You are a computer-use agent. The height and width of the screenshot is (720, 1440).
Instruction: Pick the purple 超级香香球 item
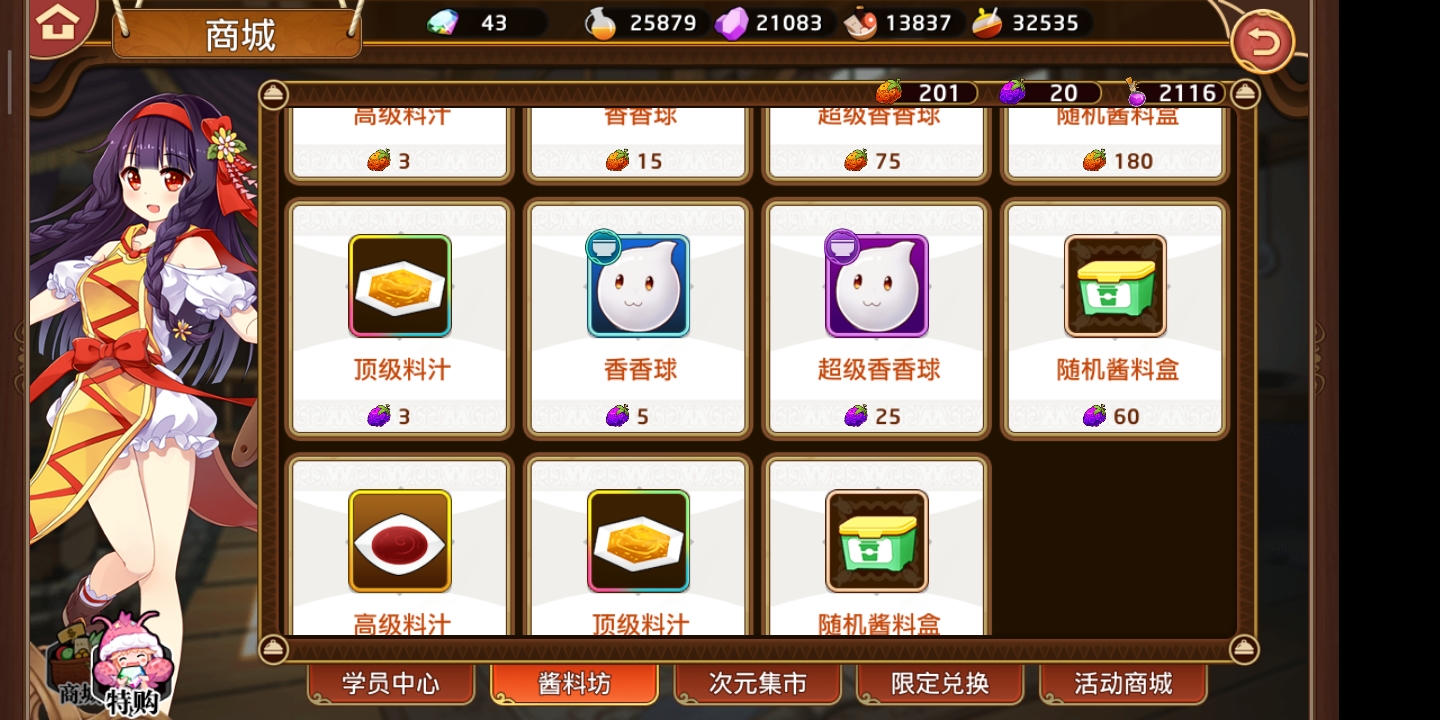click(877, 320)
